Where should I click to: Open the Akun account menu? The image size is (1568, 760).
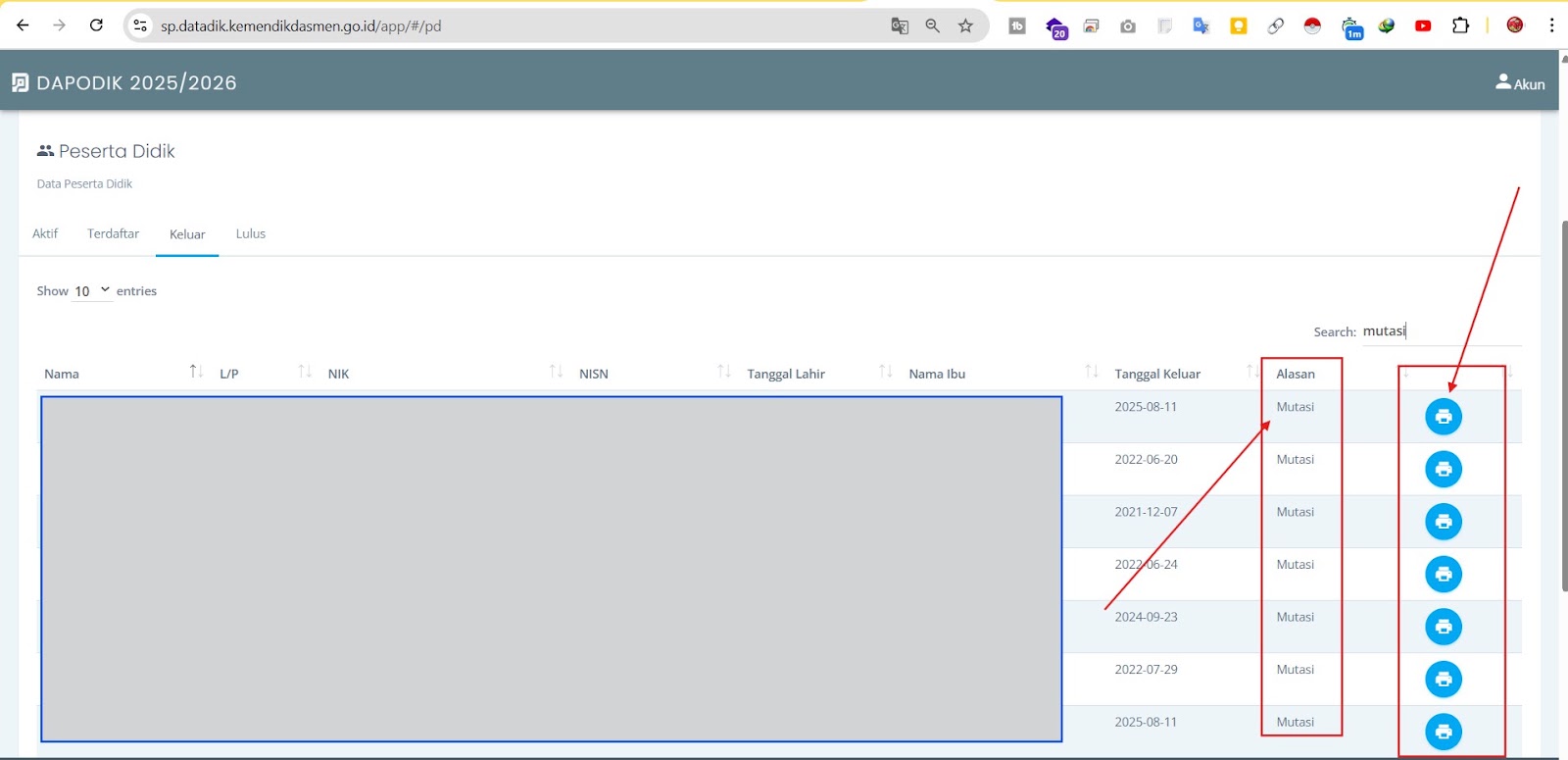[1520, 83]
